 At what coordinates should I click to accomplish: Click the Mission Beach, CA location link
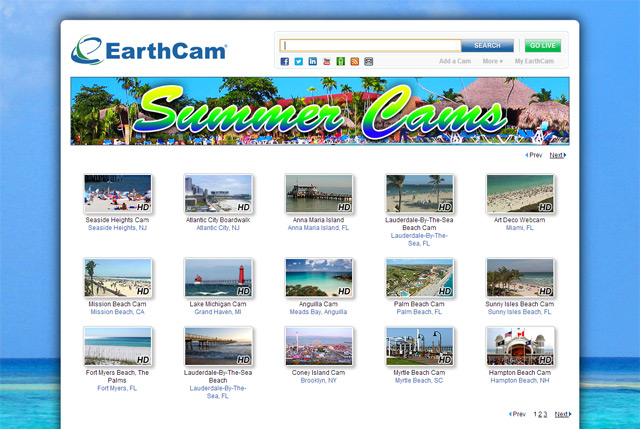coord(117,312)
